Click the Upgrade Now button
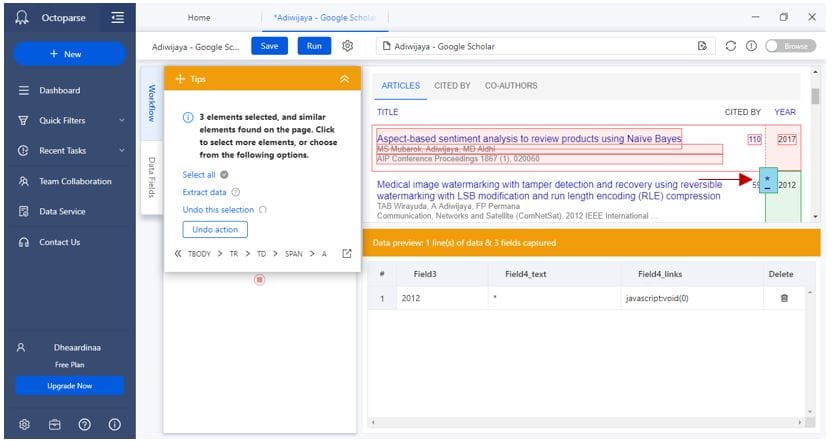The height and width of the screenshot is (441, 834). pos(69,385)
